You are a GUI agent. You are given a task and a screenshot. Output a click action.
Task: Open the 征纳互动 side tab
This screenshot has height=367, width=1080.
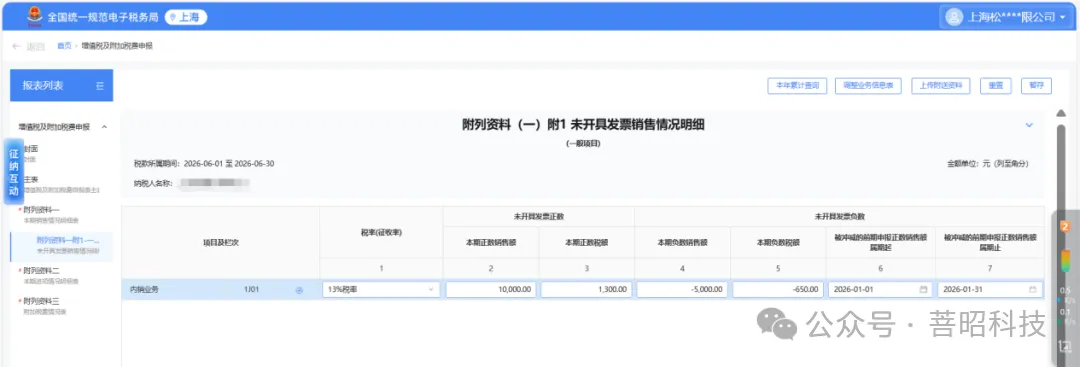pyautogui.click(x=14, y=172)
